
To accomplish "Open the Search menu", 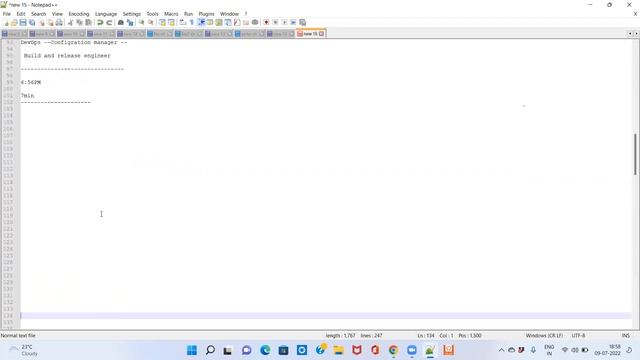I will pyautogui.click(x=38, y=14).
